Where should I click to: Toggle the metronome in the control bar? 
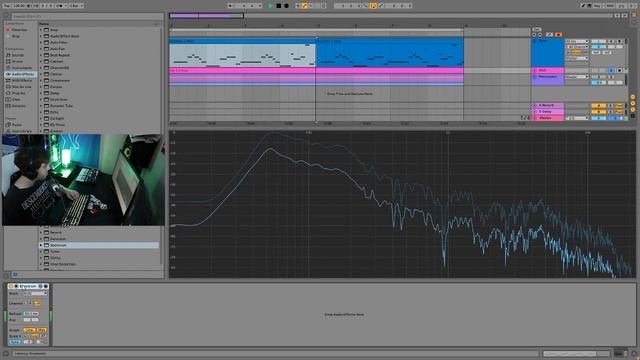[60, 6]
